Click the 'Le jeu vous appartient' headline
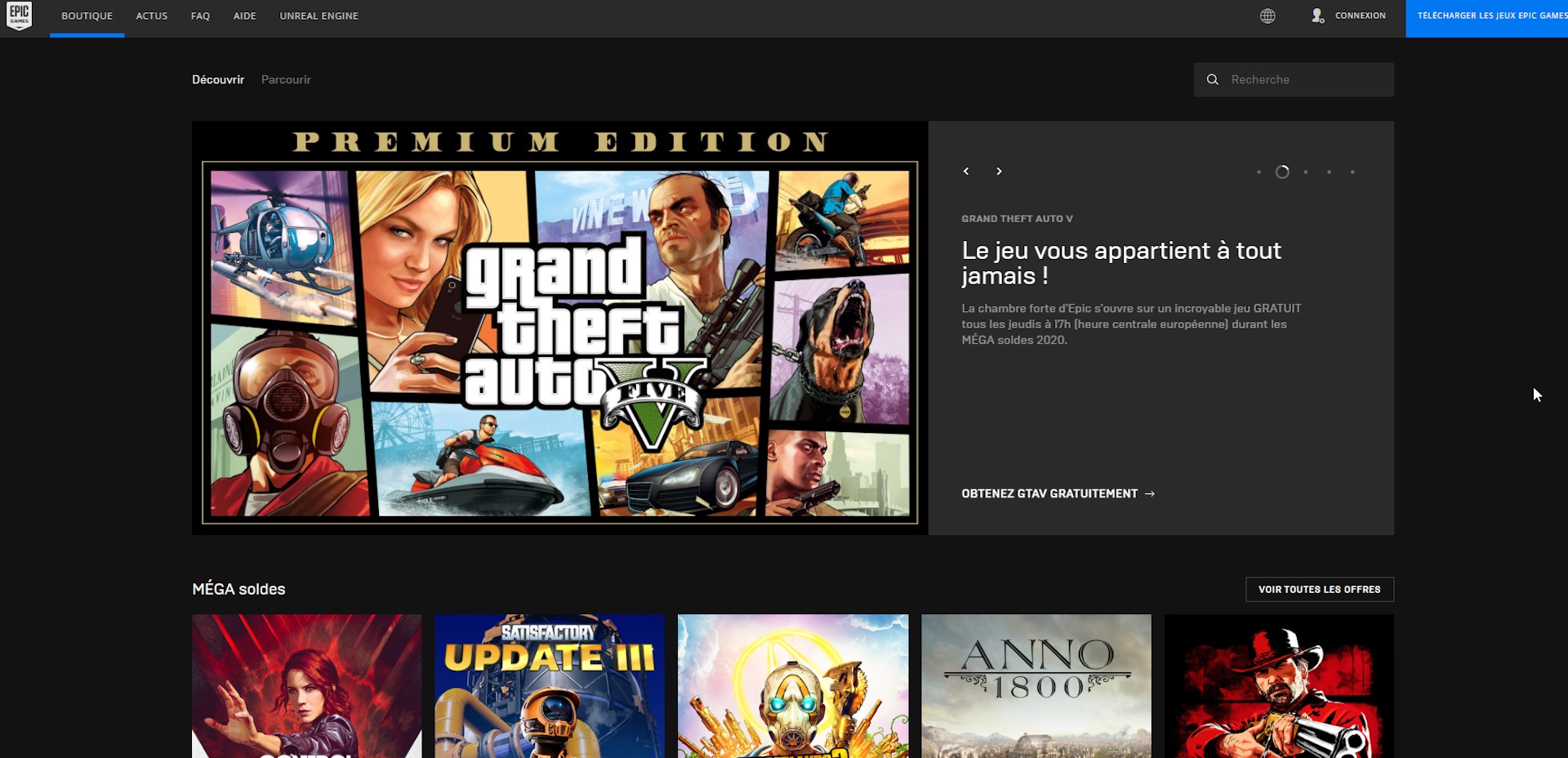Image resolution: width=1568 pixels, height=758 pixels. point(1121,263)
